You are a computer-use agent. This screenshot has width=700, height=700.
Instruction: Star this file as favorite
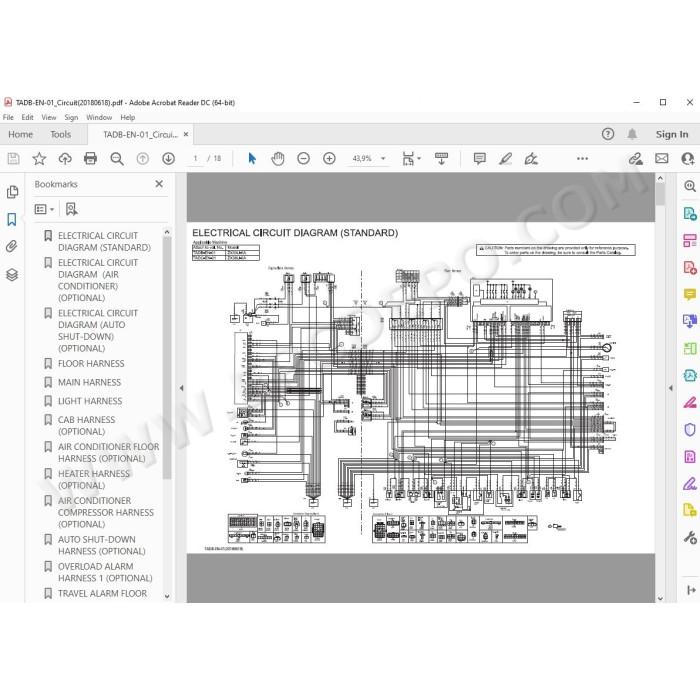(39, 158)
